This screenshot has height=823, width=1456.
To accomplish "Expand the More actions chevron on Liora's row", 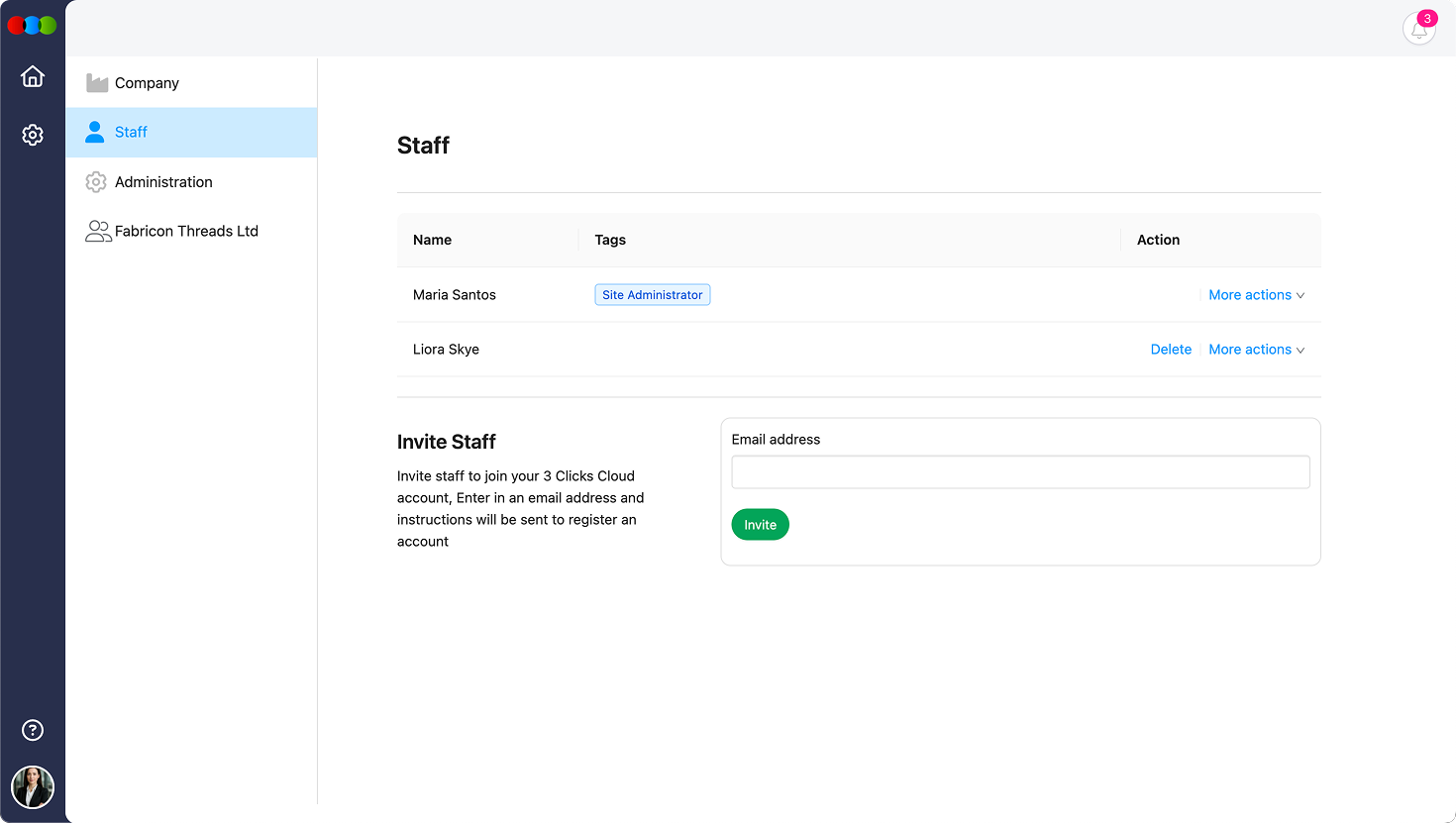I will [x=1300, y=350].
